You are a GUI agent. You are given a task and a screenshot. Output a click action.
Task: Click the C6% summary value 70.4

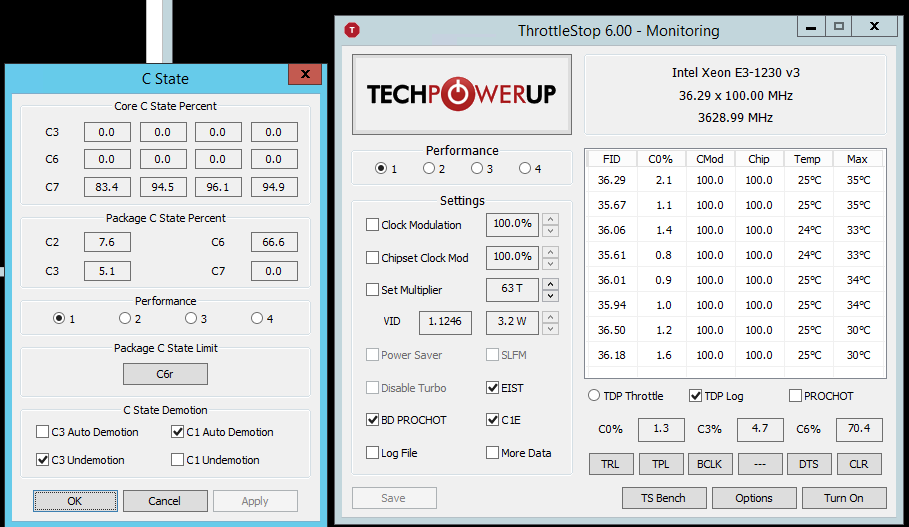[859, 430]
